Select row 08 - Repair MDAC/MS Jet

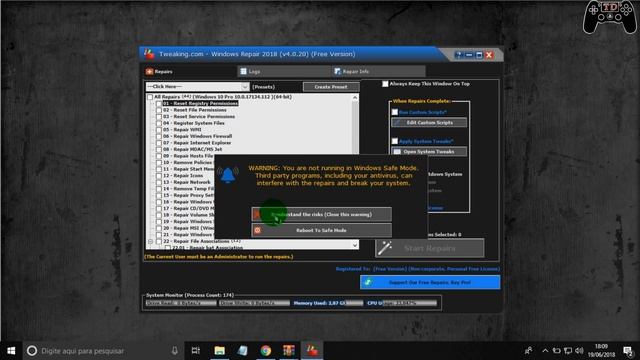click(x=193, y=149)
